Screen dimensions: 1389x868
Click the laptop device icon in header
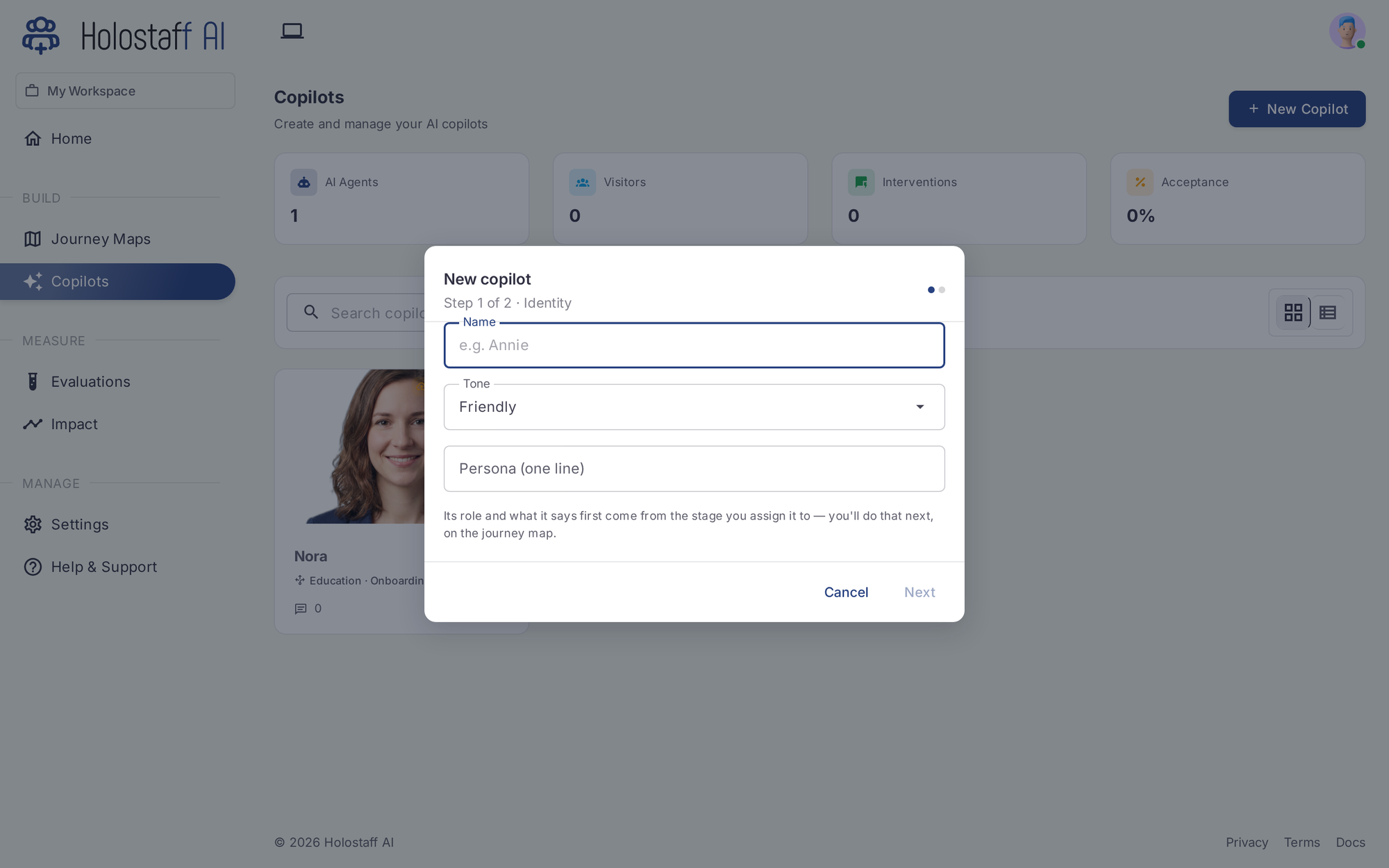292,31
